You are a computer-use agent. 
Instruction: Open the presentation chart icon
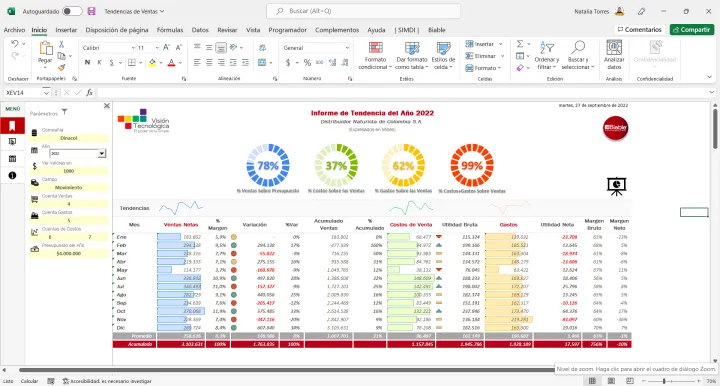616,186
